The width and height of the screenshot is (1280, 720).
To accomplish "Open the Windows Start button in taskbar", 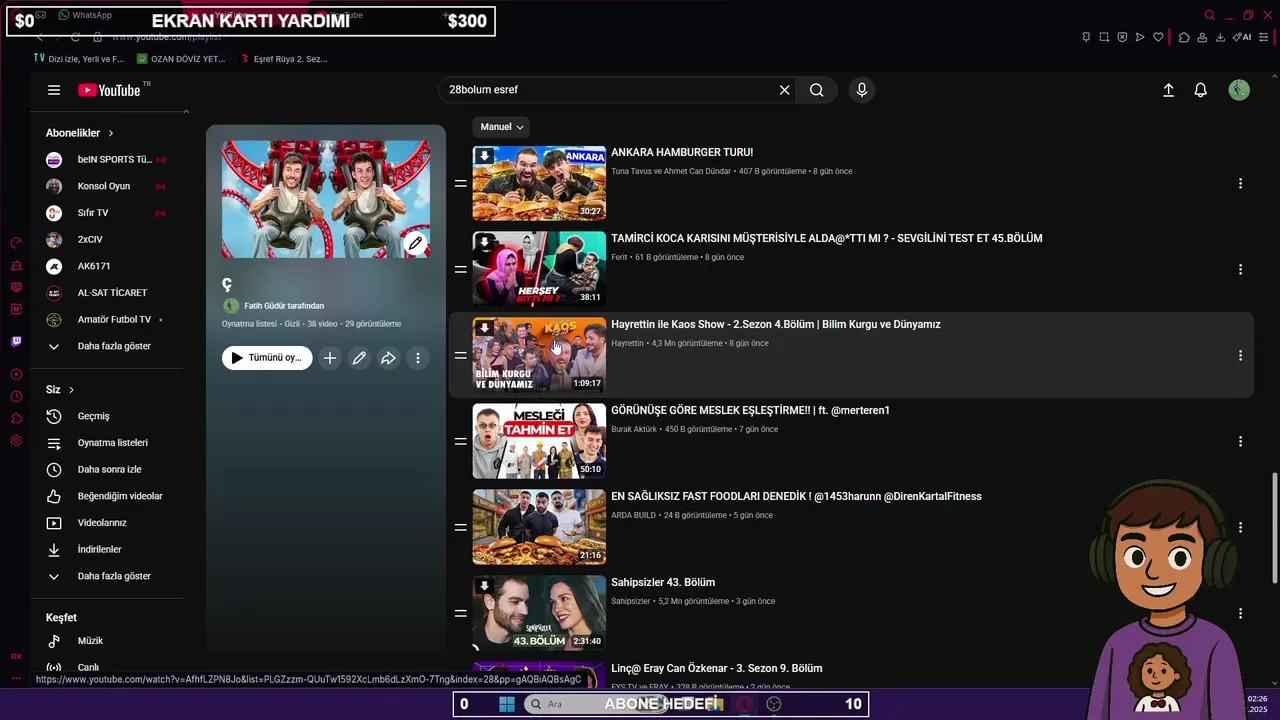I will pyautogui.click(x=506, y=704).
